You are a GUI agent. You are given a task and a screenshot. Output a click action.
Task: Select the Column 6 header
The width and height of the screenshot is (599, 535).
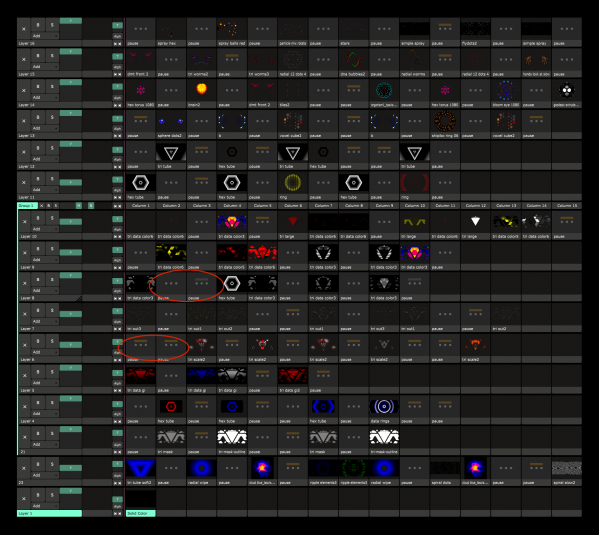pyautogui.click(x=293, y=206)
